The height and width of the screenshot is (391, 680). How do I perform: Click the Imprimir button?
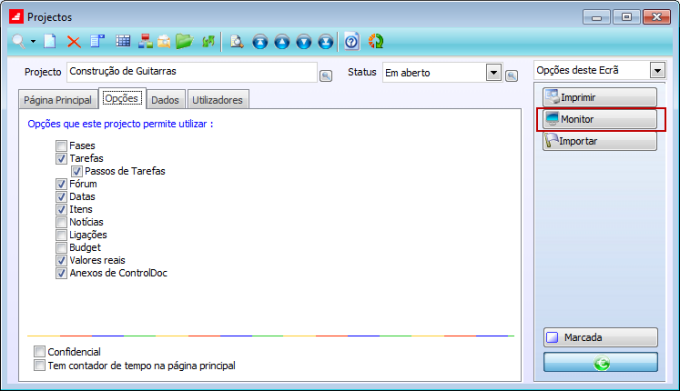coord(600,97)
